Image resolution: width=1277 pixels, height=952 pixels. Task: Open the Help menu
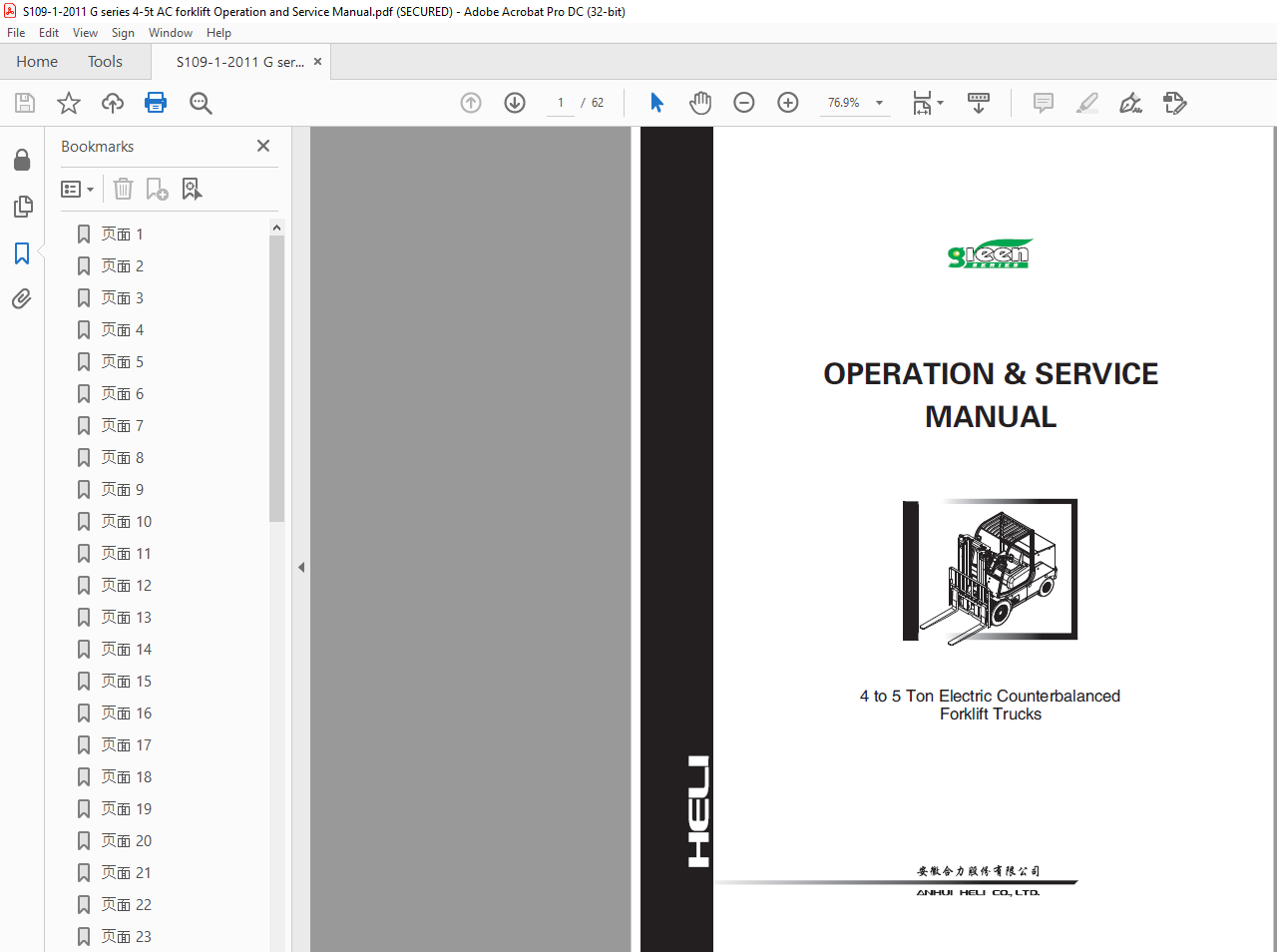(x=218, y=33)
